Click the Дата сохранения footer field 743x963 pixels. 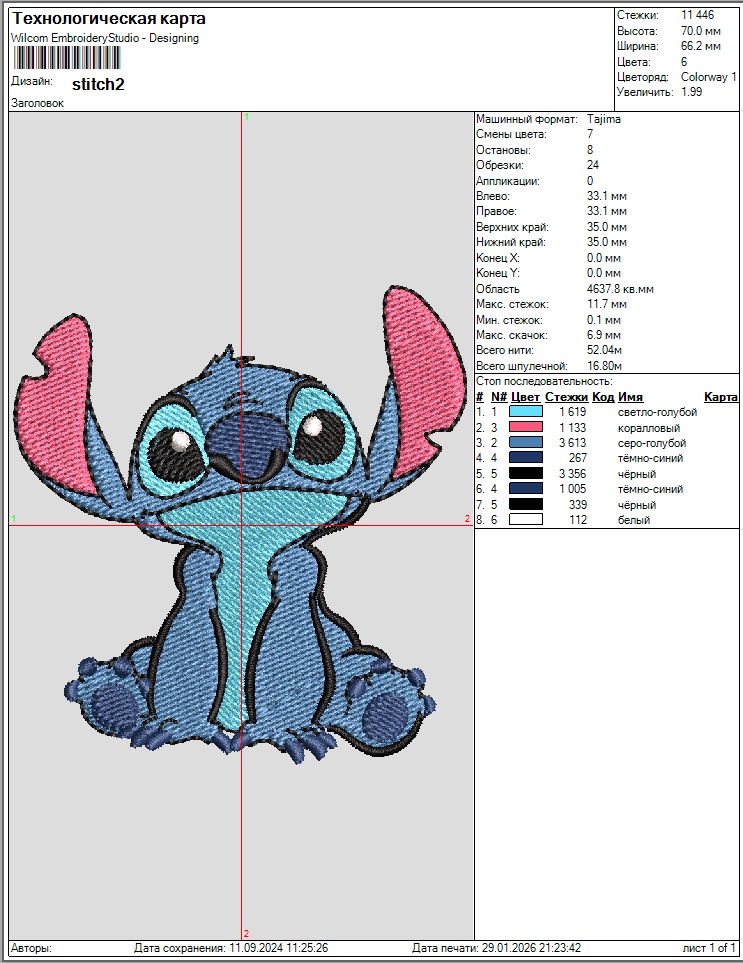pos(231,948)
